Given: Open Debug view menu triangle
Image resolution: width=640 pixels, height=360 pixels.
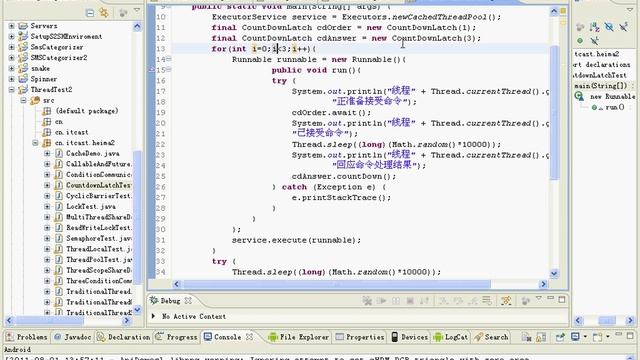Looking at the screenshot, I should pos(538,299).
